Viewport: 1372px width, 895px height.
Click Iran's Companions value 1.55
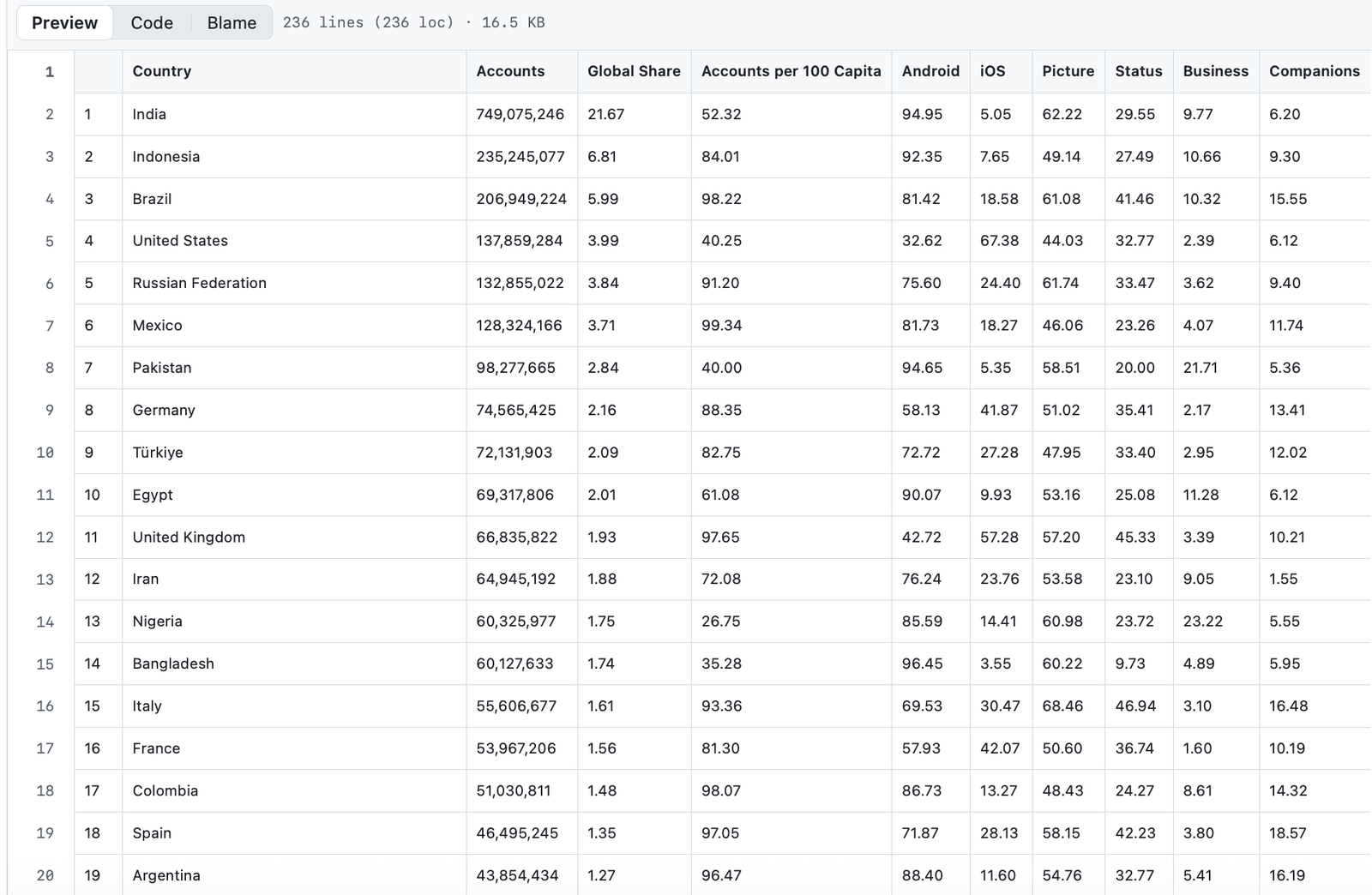click(x=1283, y=579)
